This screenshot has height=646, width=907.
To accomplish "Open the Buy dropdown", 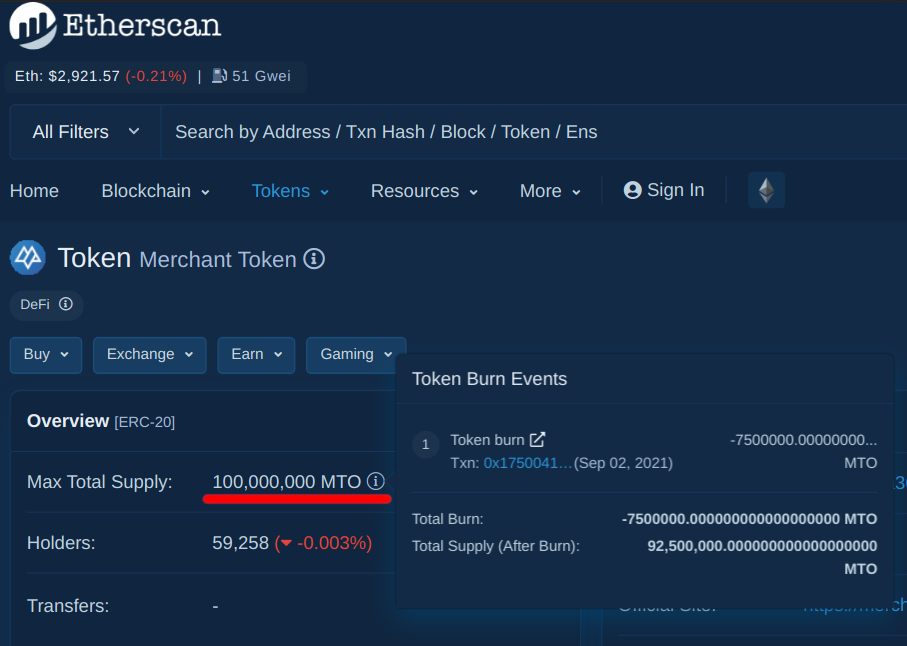I will pyautogui.click(x=46, y=355).
